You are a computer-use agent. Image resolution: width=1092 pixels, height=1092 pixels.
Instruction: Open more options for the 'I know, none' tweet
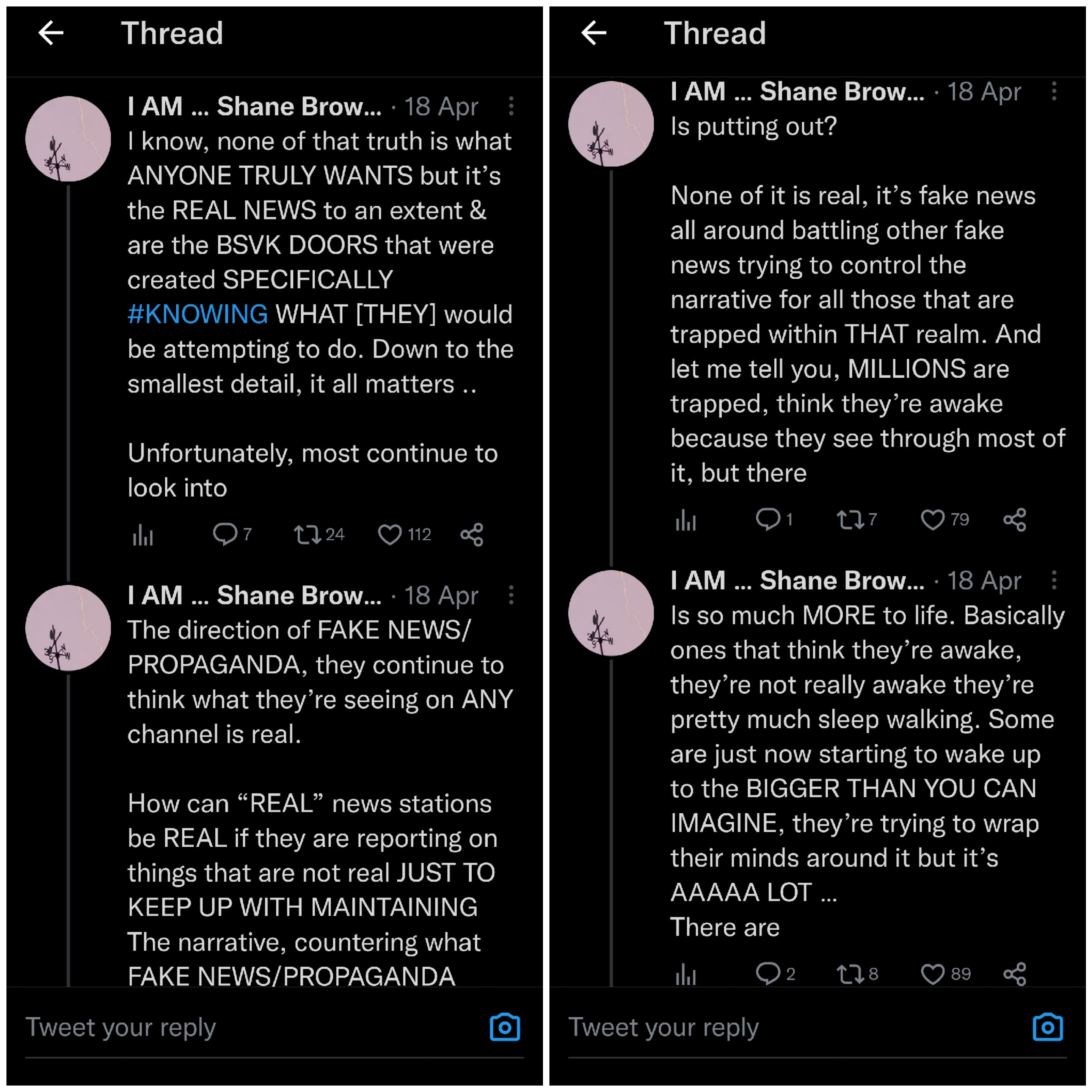511,106
